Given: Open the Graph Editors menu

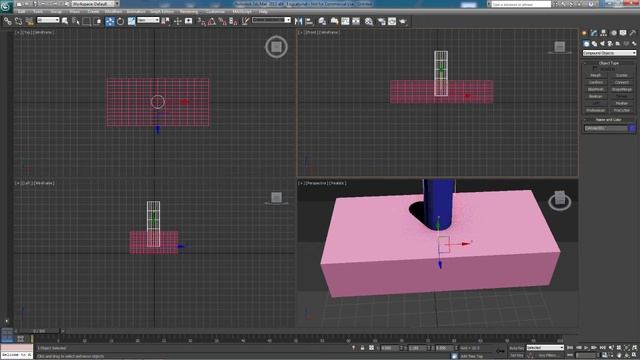Looking at the screenshot, I should 162,12.
